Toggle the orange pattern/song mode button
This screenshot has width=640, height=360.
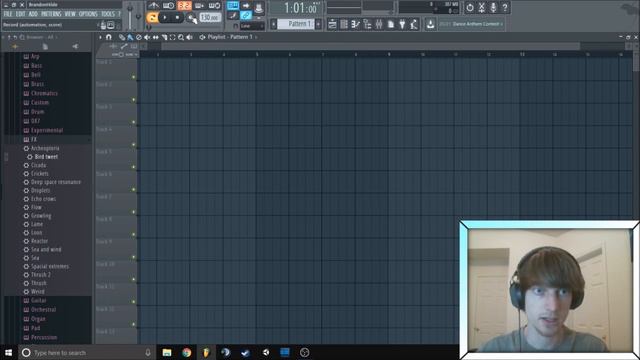[152, 18]
